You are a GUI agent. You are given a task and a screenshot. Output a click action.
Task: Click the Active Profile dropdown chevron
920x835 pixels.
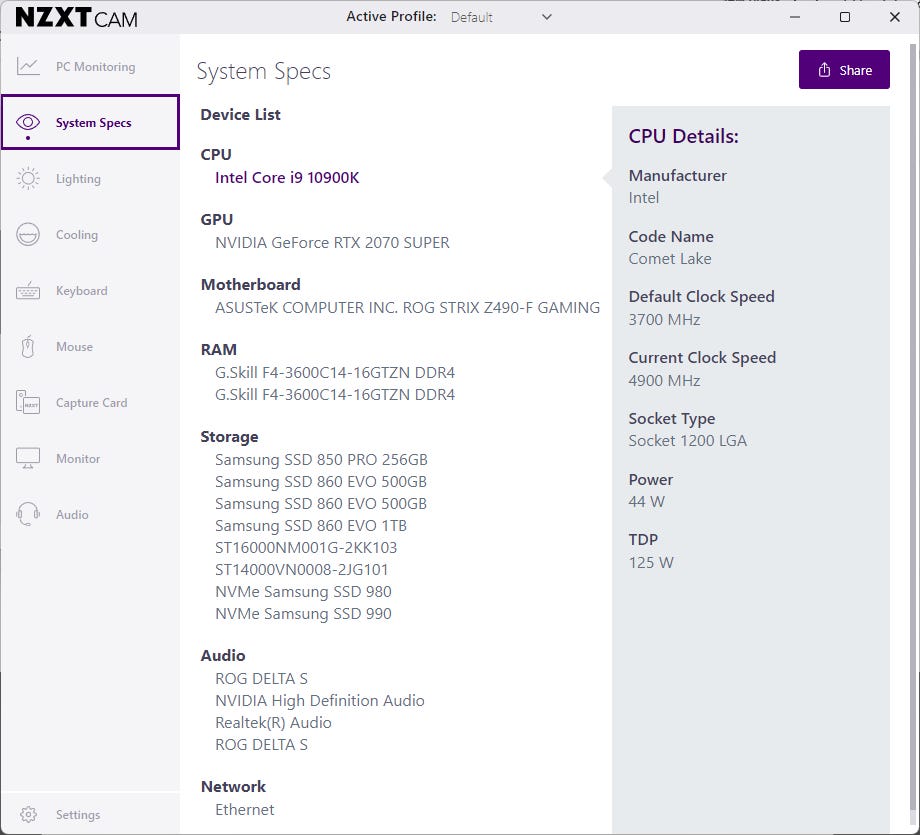point(546,17)
